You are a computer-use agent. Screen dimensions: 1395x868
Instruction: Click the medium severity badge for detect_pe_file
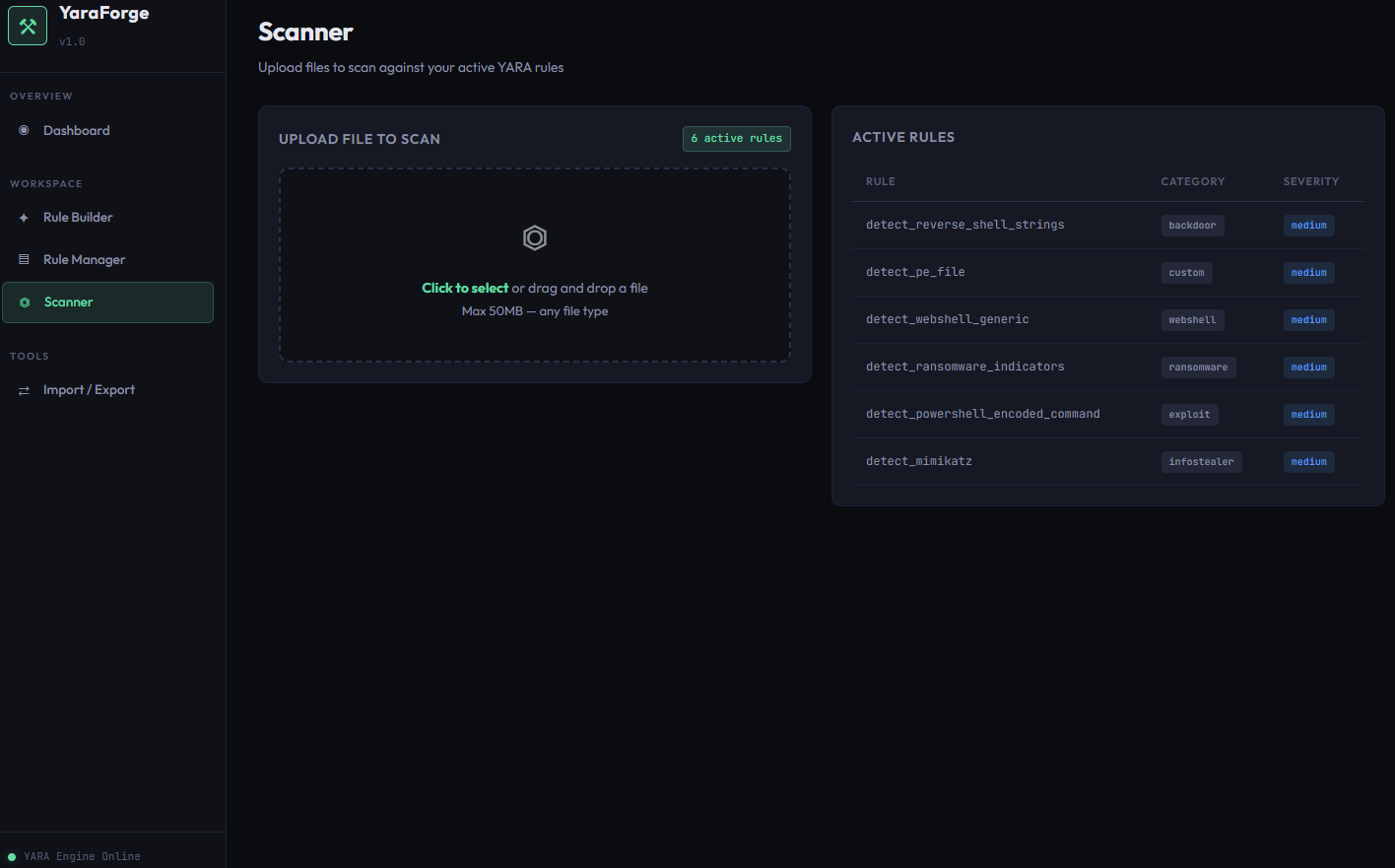point(1308,272)
